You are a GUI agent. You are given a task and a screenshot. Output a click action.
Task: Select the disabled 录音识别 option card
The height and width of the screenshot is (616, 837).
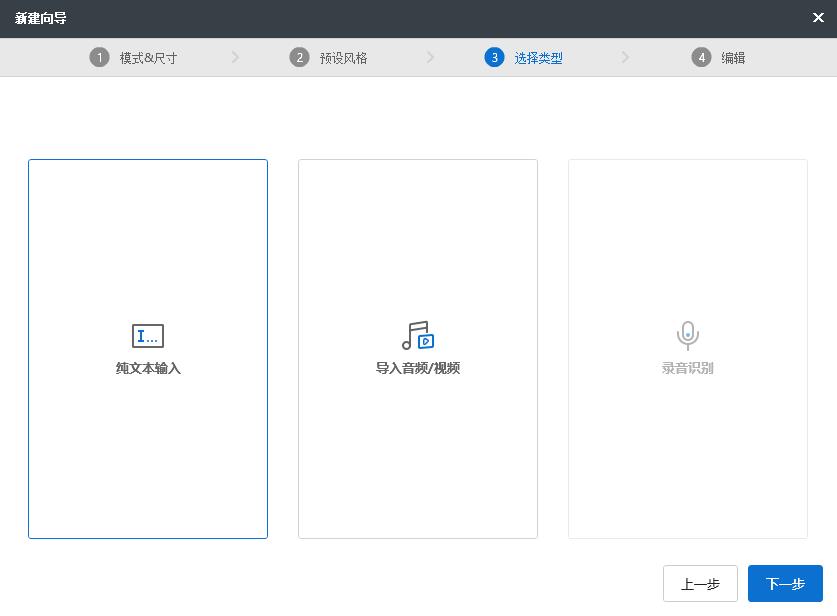(x=687, y=349)
